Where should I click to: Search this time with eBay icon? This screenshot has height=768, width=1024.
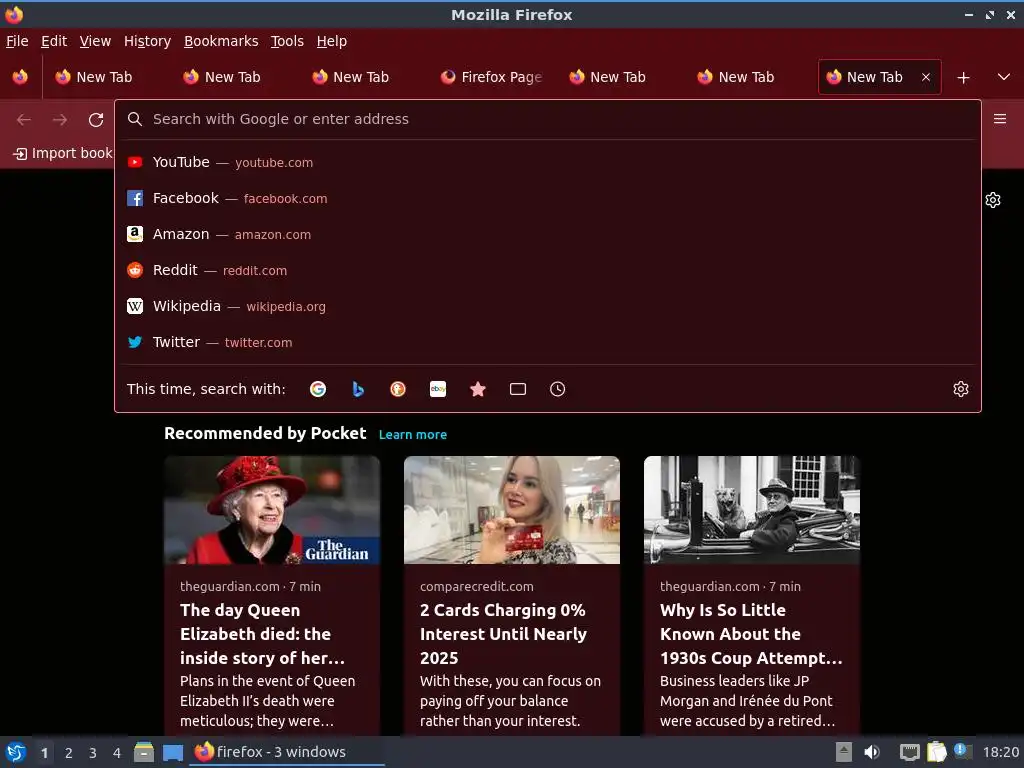(438, 389)
